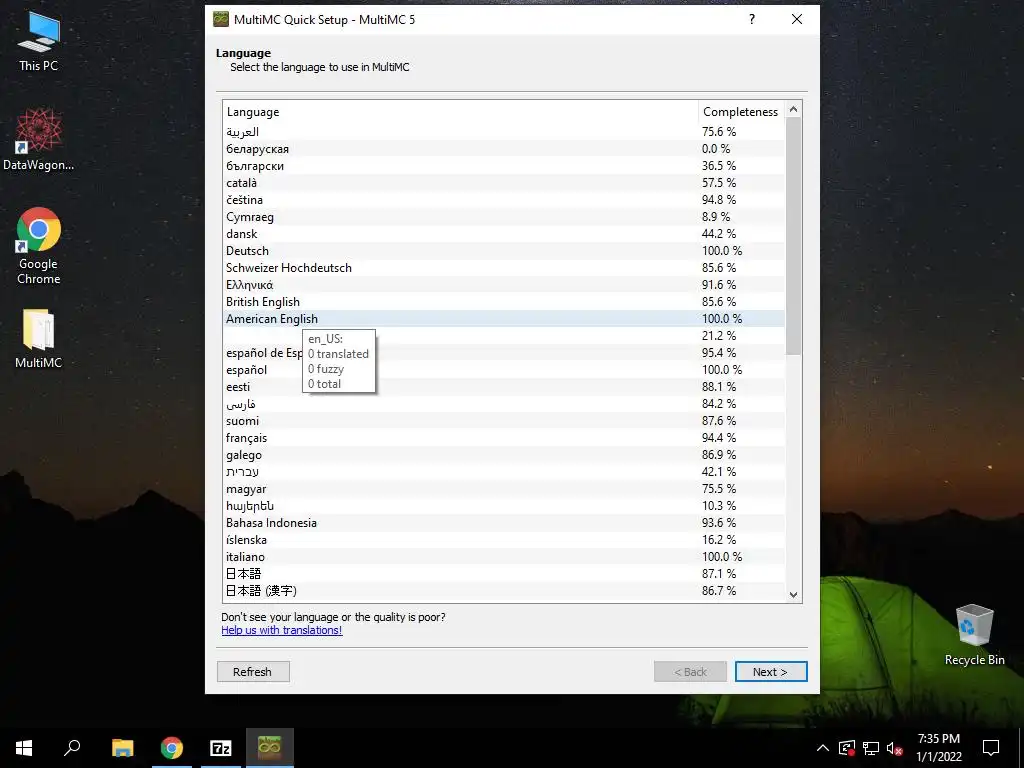The width and height of the screenshot is (1024, 768).
Task: Select català language row
Action: click(504, 183)
